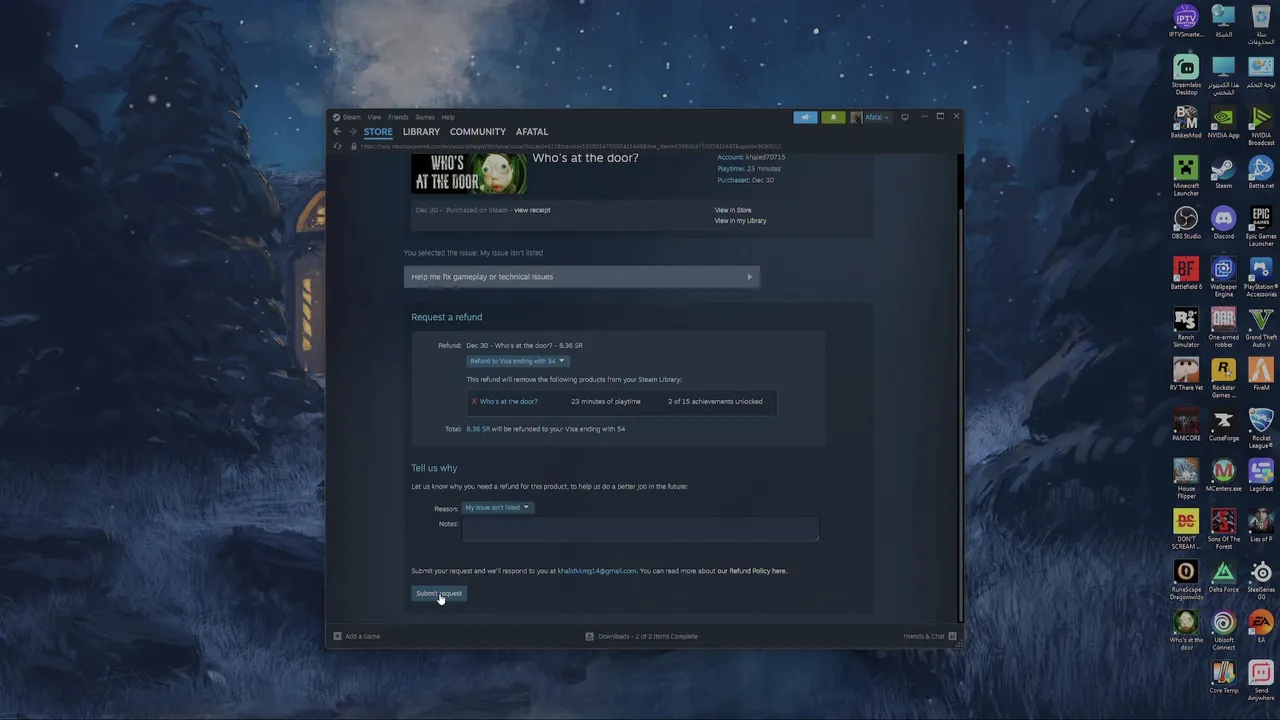Open the Battle.net desktop icon
The image size is (1280, 720).
[1261, 173]
